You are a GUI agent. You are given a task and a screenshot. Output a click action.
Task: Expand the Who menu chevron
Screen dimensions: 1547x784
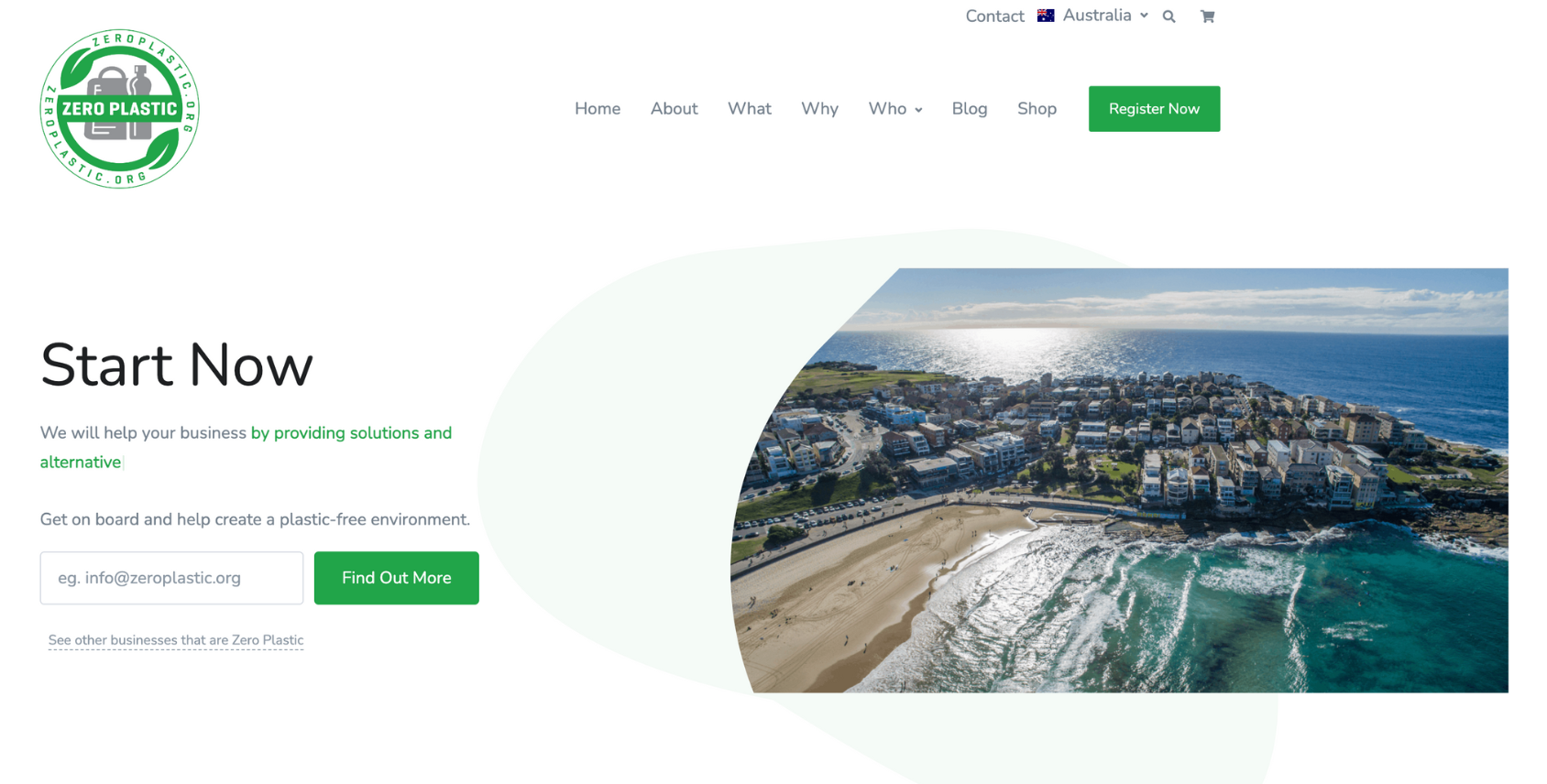coord(918,110)
